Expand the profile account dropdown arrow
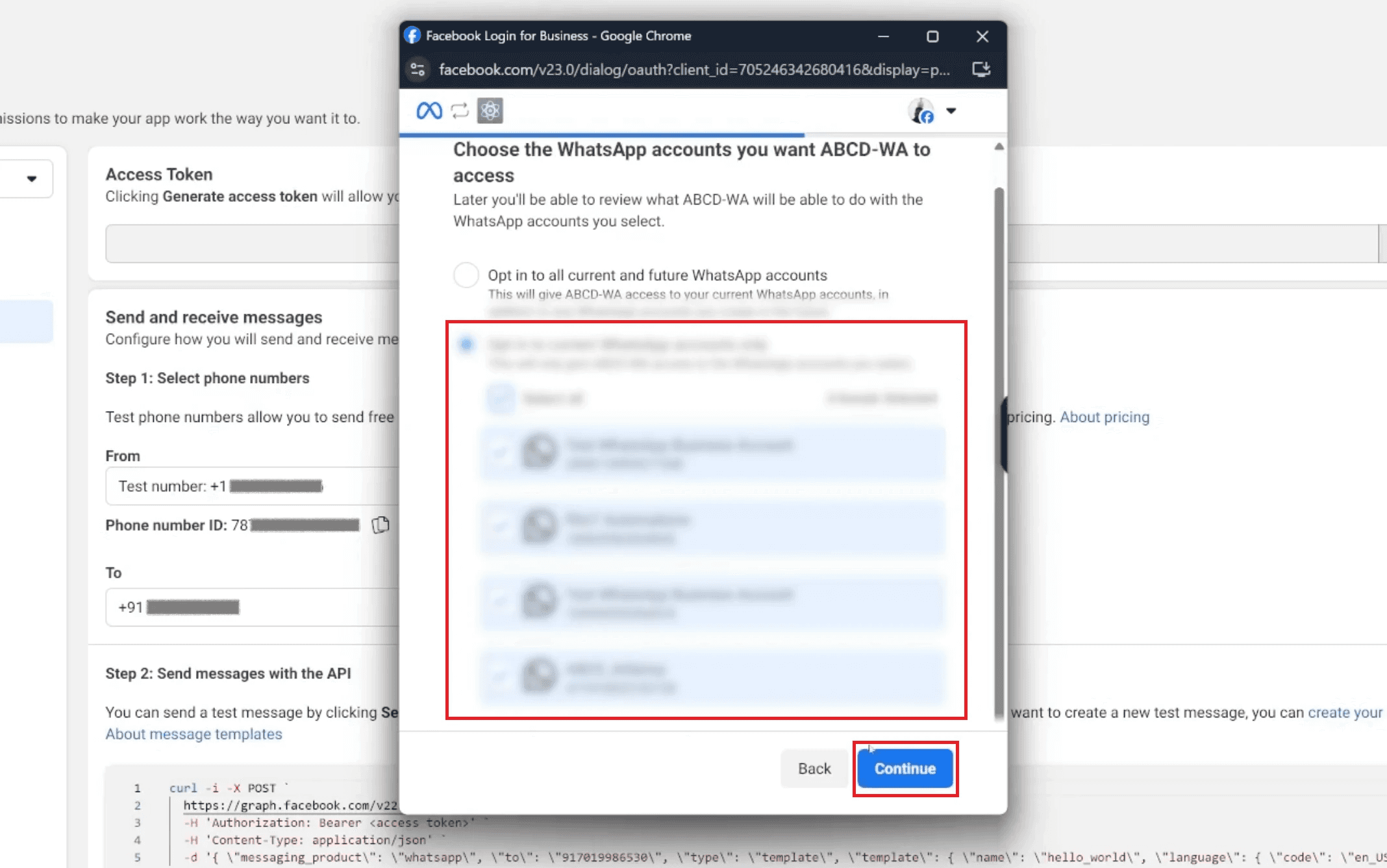The width and height of the screenshot is (1387, 868). pos(951,111)
